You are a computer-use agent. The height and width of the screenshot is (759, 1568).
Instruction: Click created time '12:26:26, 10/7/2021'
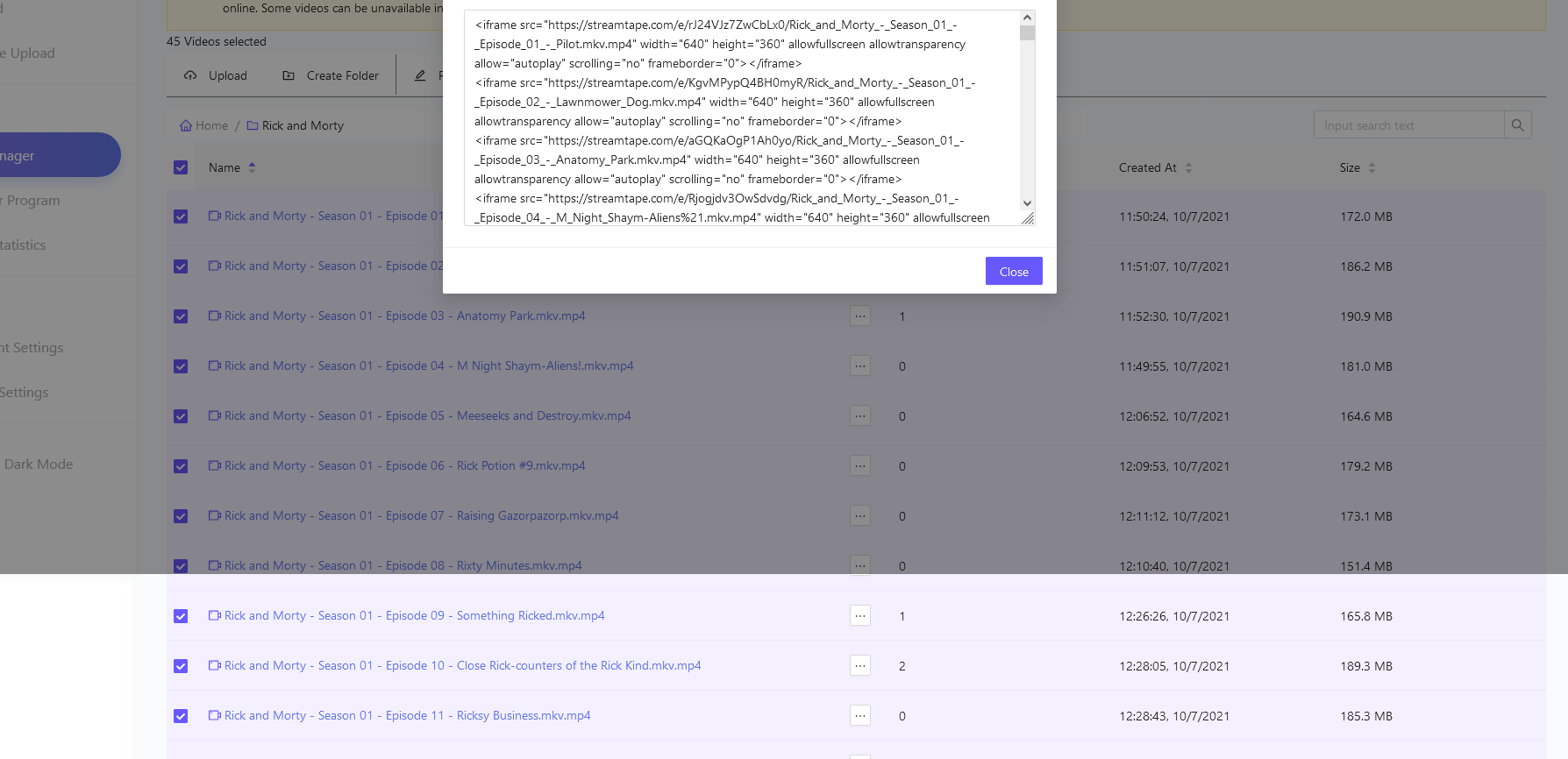[x=1174, y=616]
